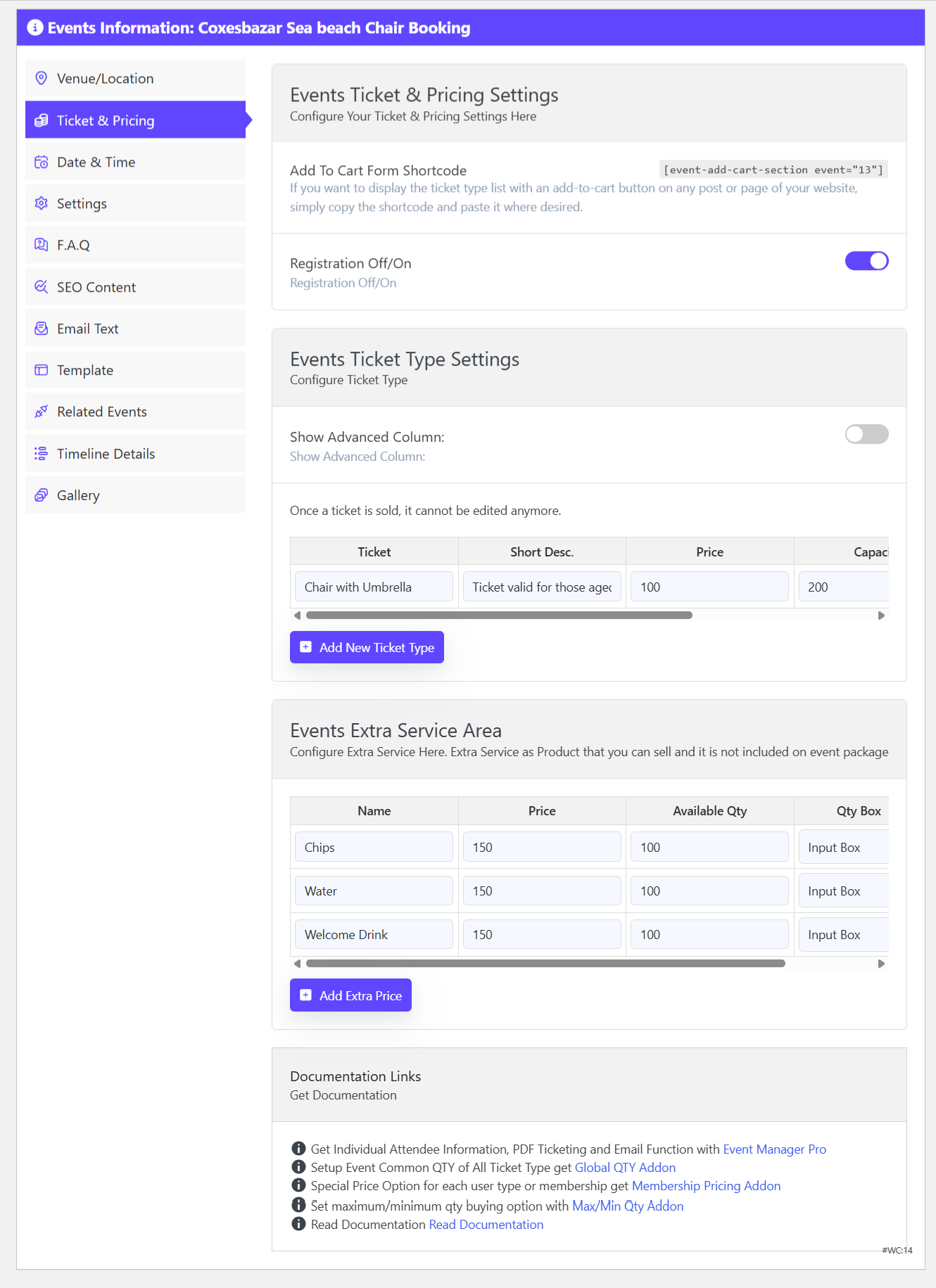936x1288 pixels.
Task: Turn off the Registration Off/On toggle
Action: coord(866,261)
